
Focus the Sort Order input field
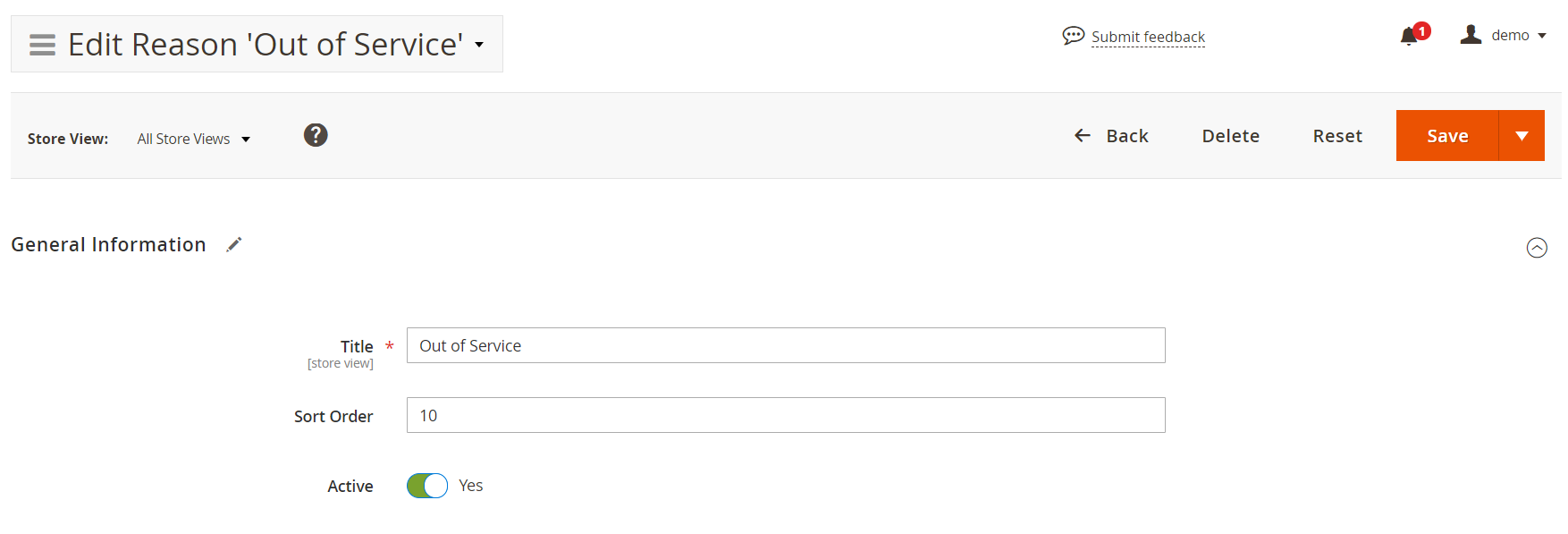pyautogui.click(x=785, y=416)
